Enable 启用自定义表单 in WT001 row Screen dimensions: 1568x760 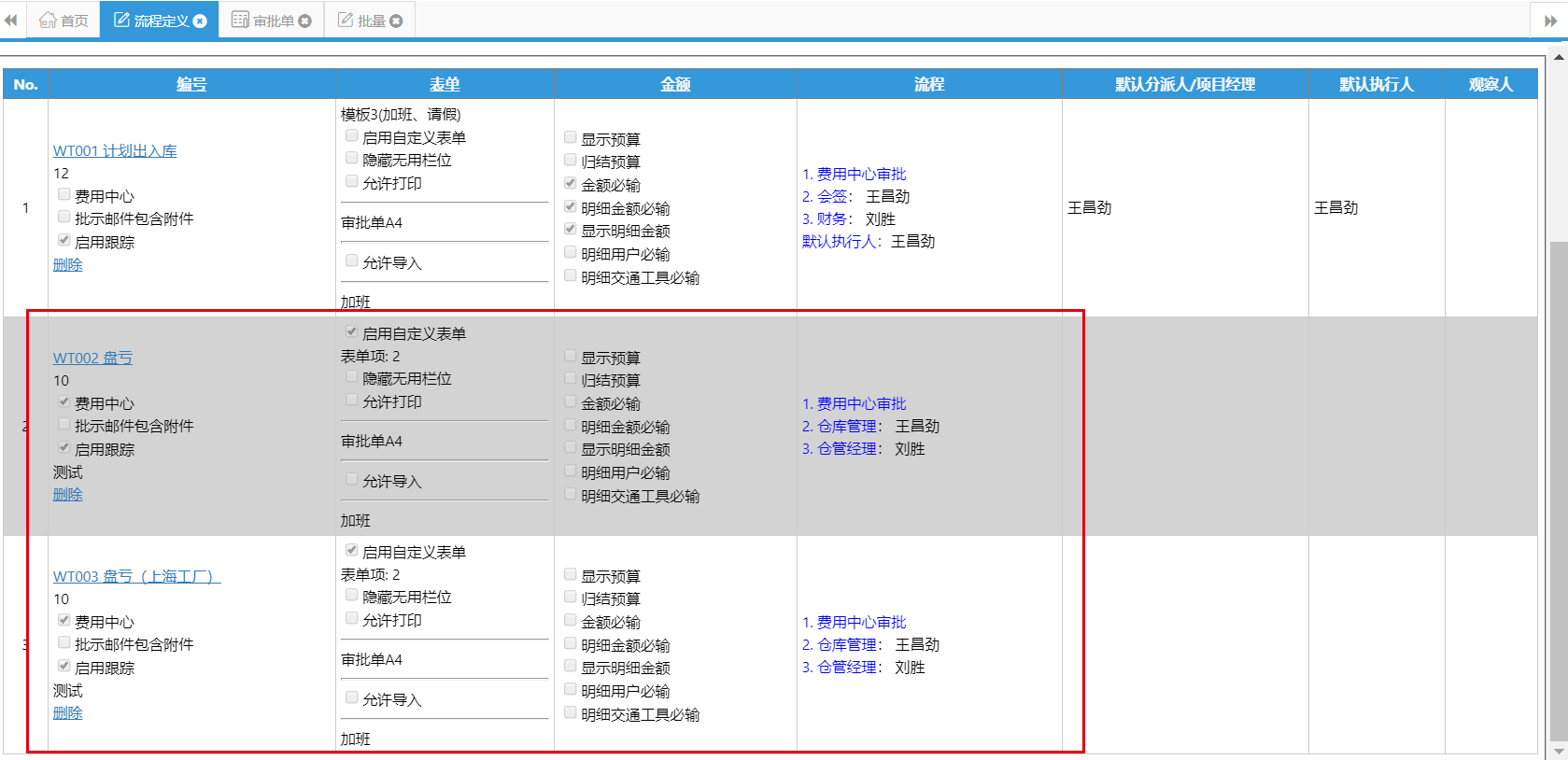[x=352, y=135]
